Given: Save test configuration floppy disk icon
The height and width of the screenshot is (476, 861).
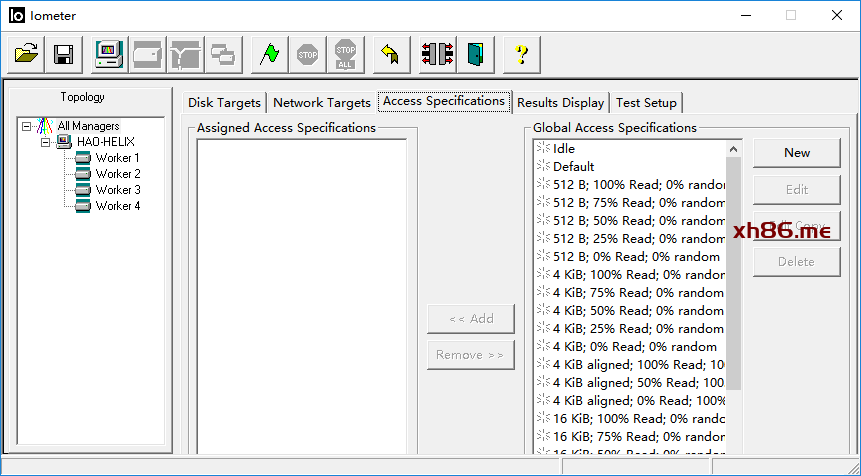Looking at the screenshot, I should 64,54.
